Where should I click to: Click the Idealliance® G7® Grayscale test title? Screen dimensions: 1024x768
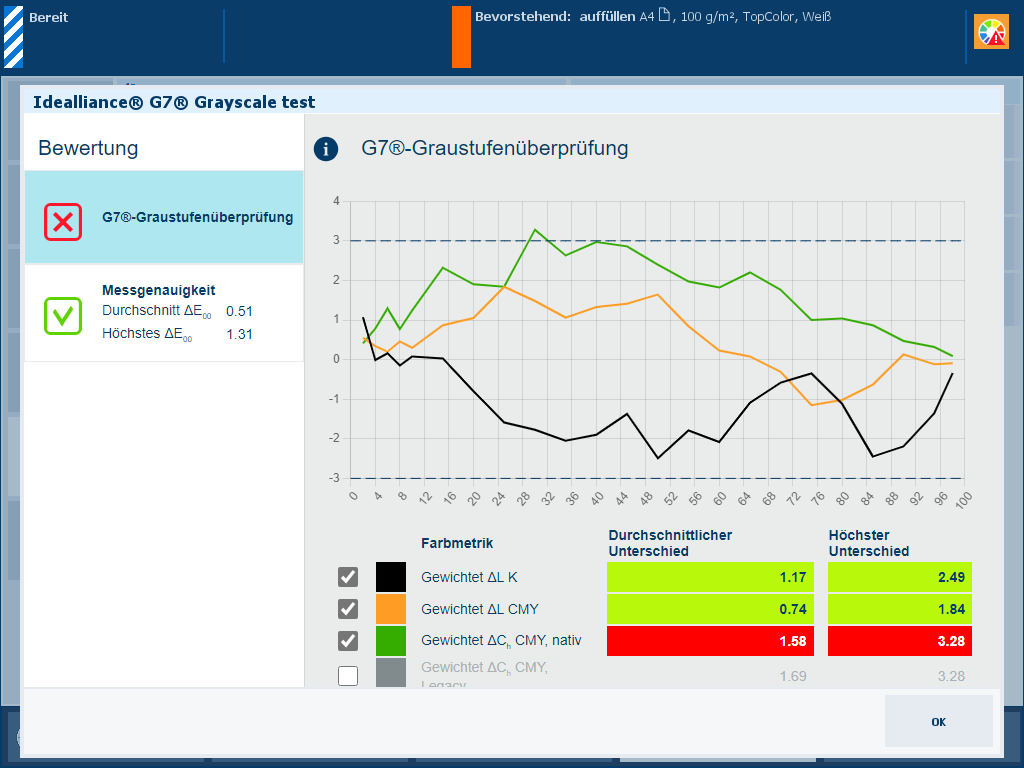coord(174,102)
